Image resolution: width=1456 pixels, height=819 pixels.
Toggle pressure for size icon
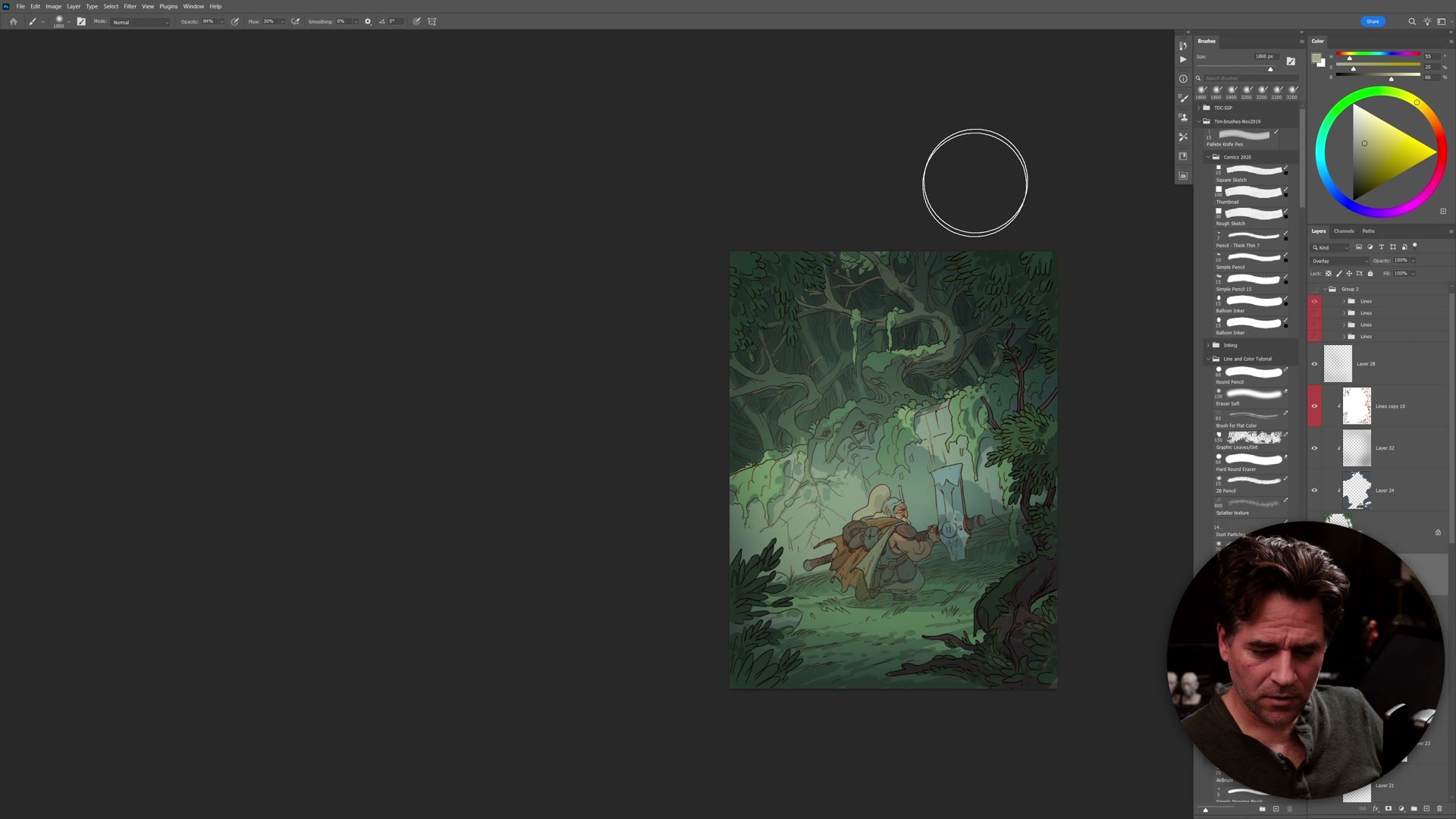[x=416, y=21]
